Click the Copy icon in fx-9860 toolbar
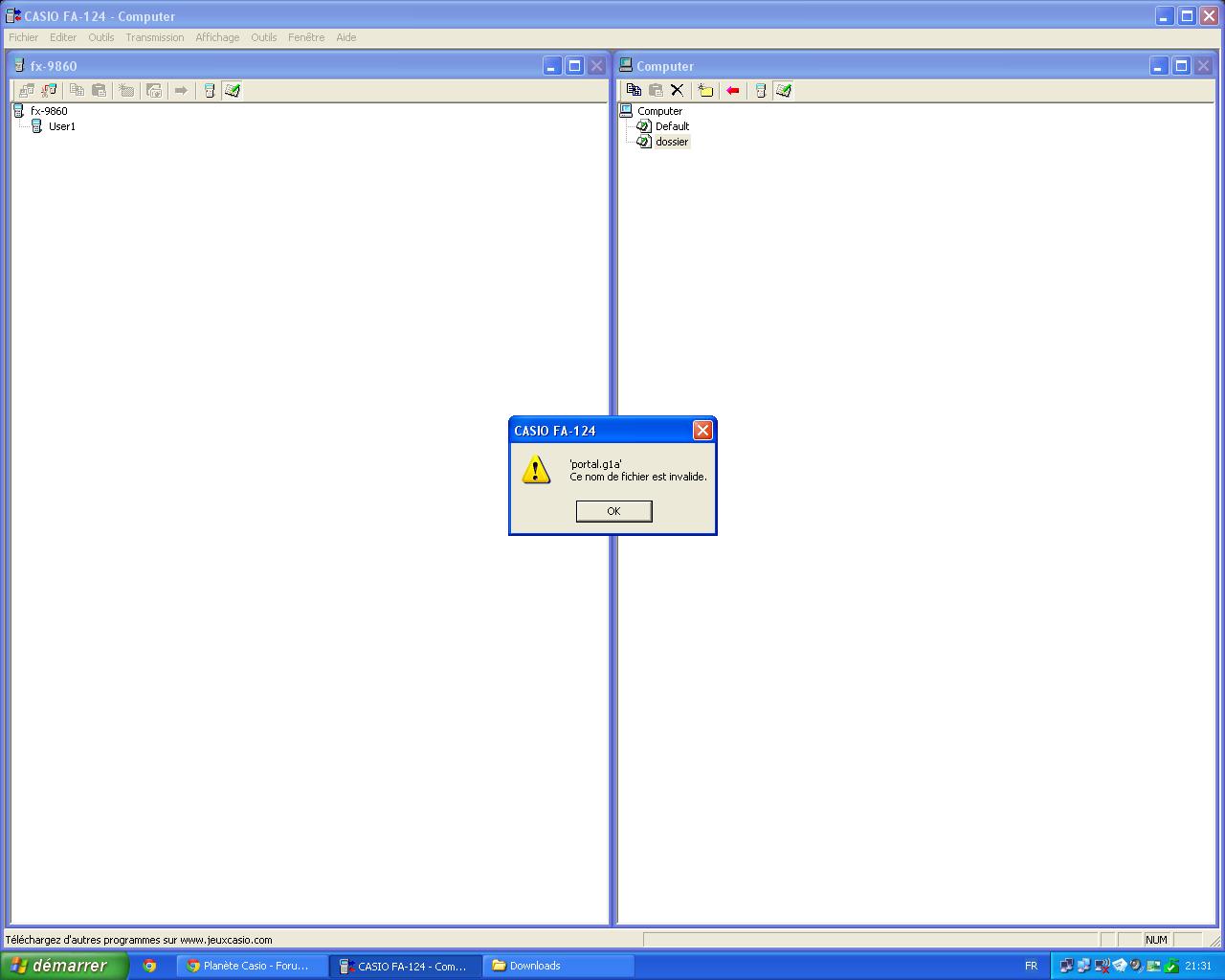 (x=77, y=90)
